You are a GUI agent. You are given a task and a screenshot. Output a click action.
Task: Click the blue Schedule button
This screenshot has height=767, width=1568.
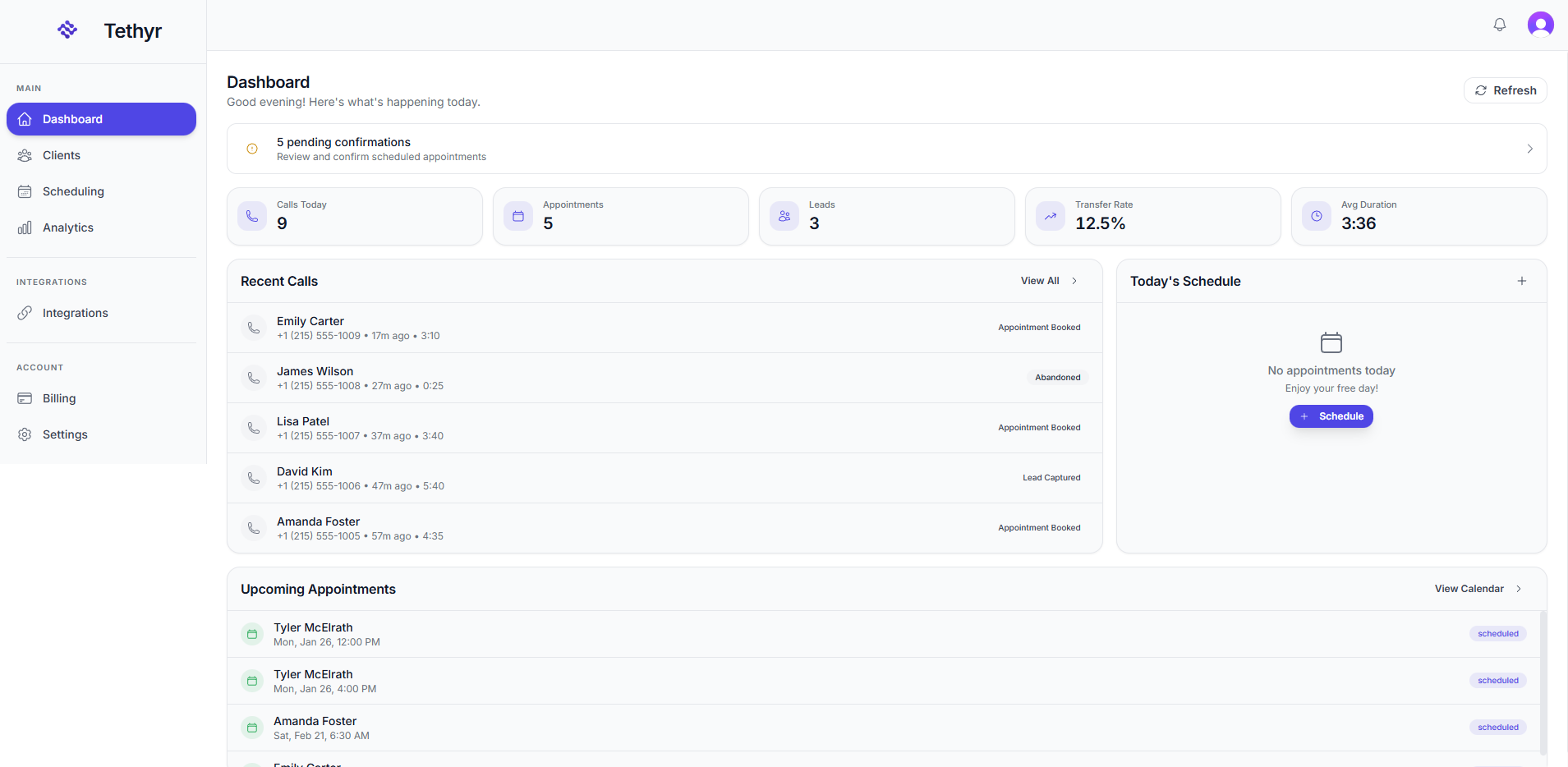coord(1331,416)
